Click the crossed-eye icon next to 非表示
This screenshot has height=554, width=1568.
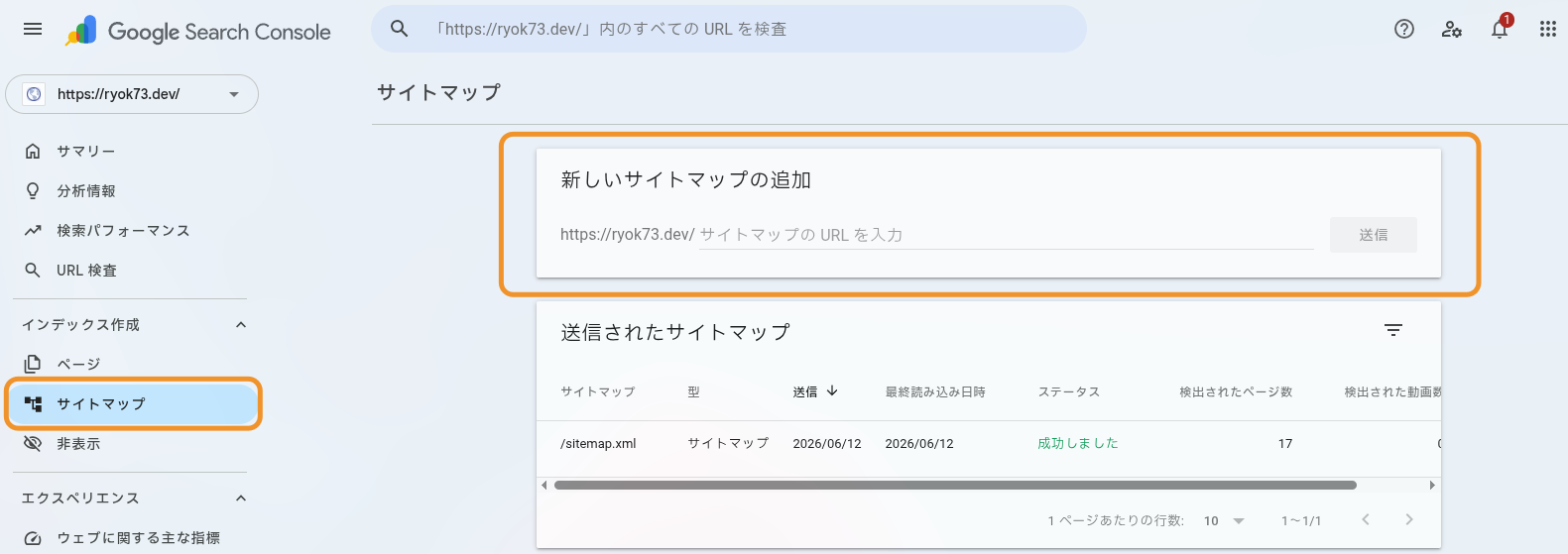[33, 443]
